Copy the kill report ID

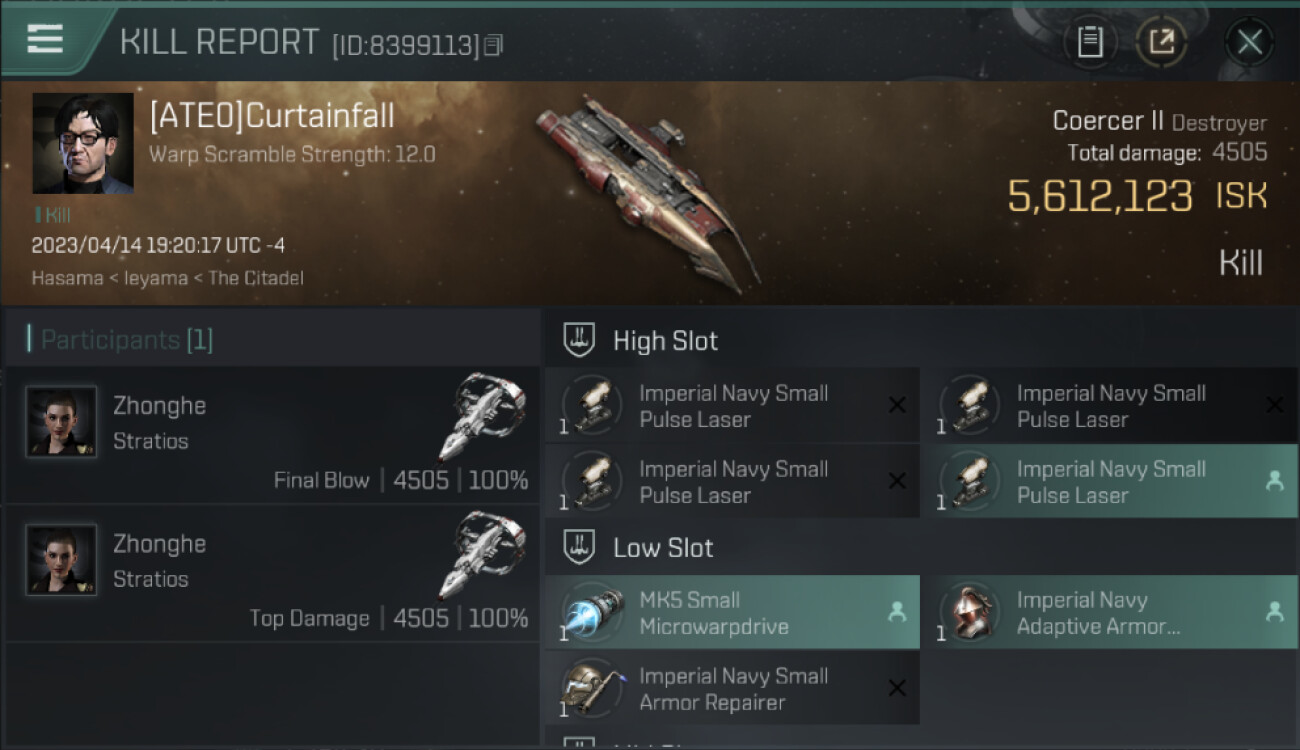pos(493,45)
